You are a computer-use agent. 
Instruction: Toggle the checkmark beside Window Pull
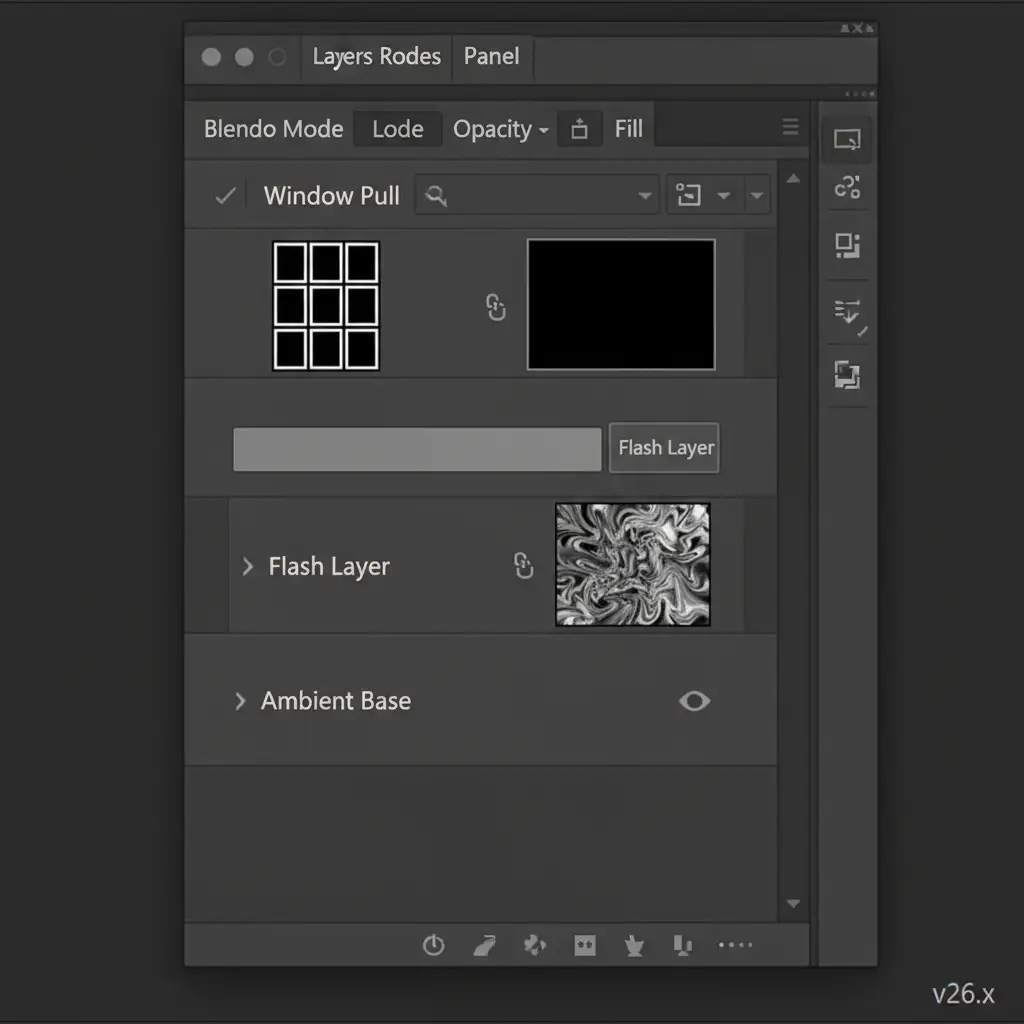(x=225, y=195)
